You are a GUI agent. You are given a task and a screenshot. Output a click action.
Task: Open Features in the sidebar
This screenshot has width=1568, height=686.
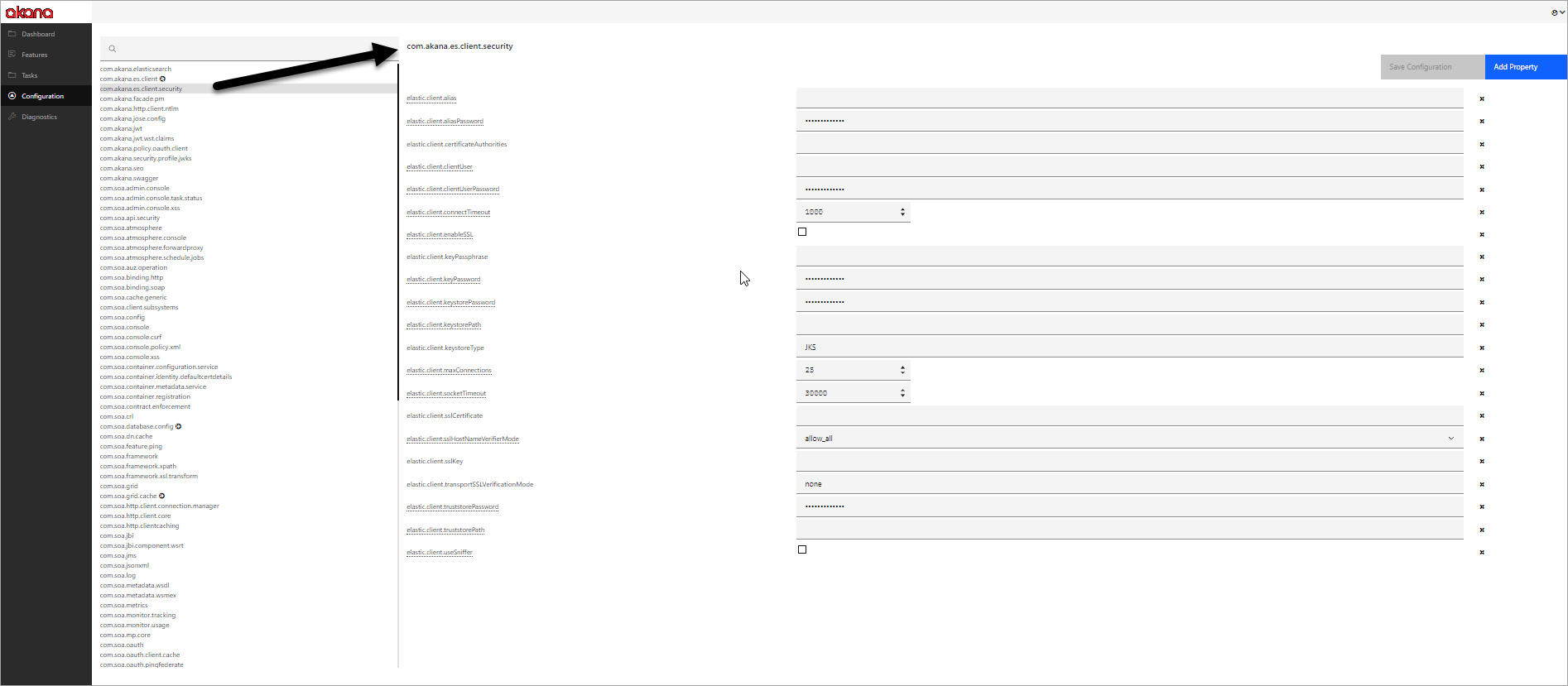point(35,55)
